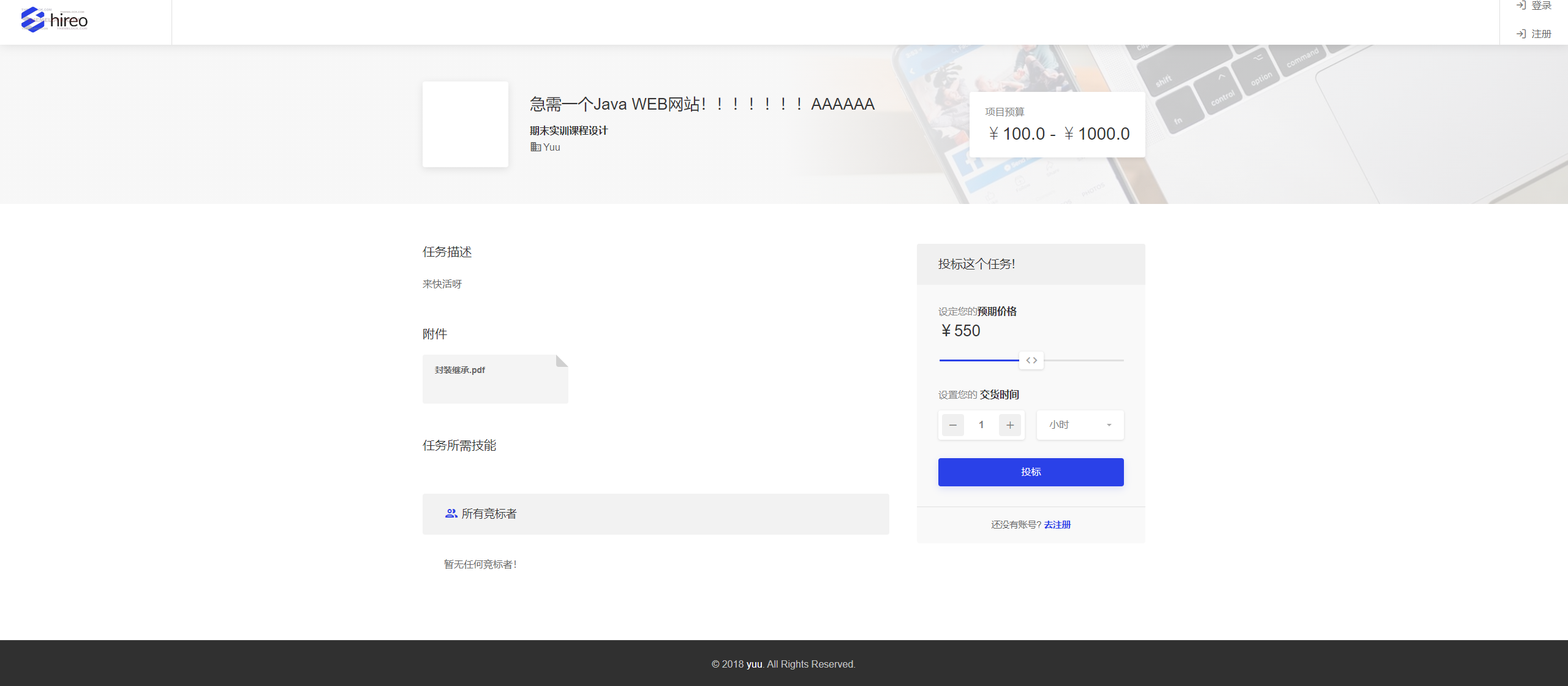Viewport: 1568px width, 686px height.
Task: Click the delivery time quantity field
Action: click(x=981, y=424)
